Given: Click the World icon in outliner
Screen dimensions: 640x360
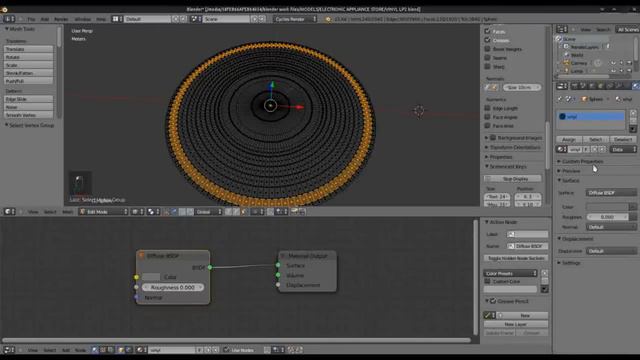Looking at the screenshot, I should pyautogui.click(x=567, y=55).
